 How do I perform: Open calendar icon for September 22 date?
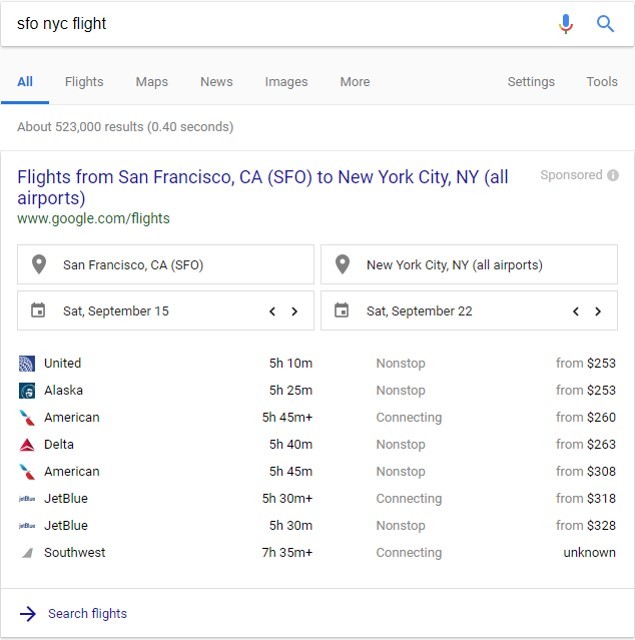(x=342, y=310)
